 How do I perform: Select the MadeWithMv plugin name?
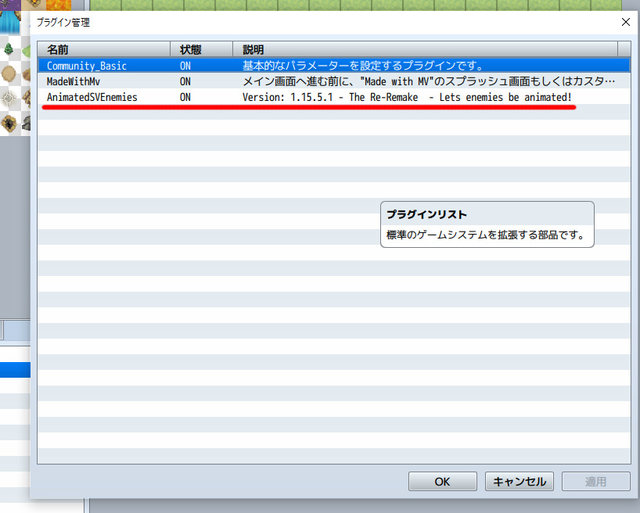coord(73,82)
